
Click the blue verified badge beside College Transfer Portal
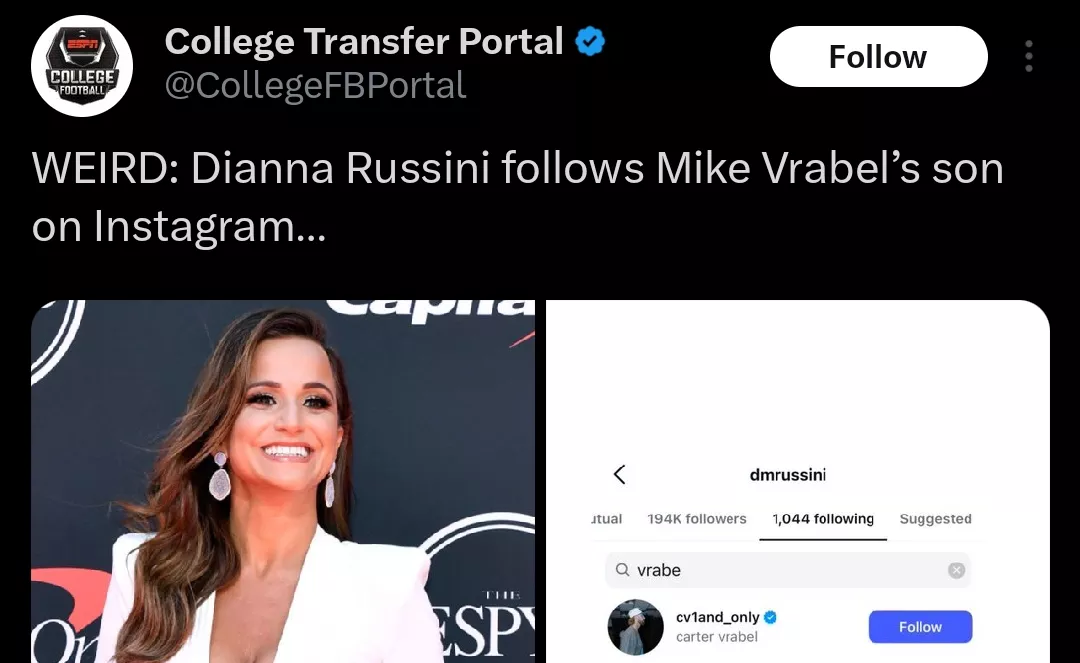point(590,41)
